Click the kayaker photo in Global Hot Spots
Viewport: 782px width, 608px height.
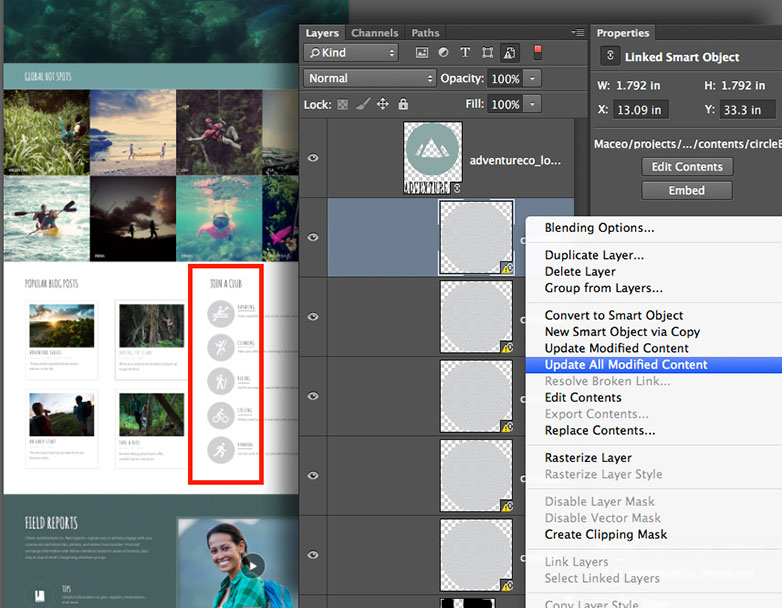coord(46,218)
